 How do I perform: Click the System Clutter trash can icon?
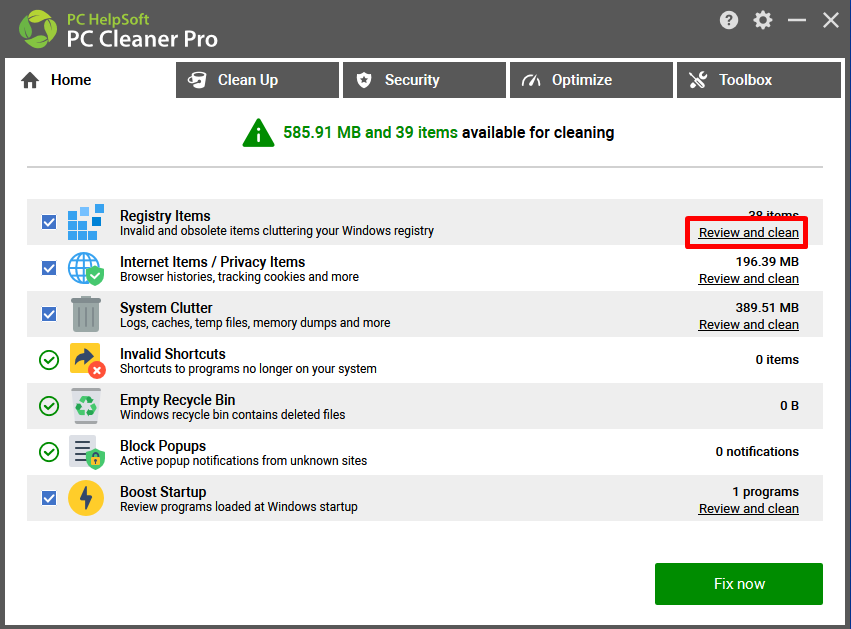pos(86,314)
